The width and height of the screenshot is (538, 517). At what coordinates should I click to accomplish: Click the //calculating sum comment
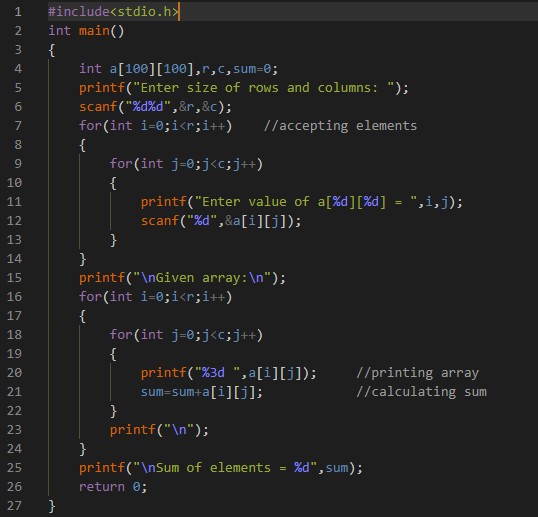coord(421,392)
